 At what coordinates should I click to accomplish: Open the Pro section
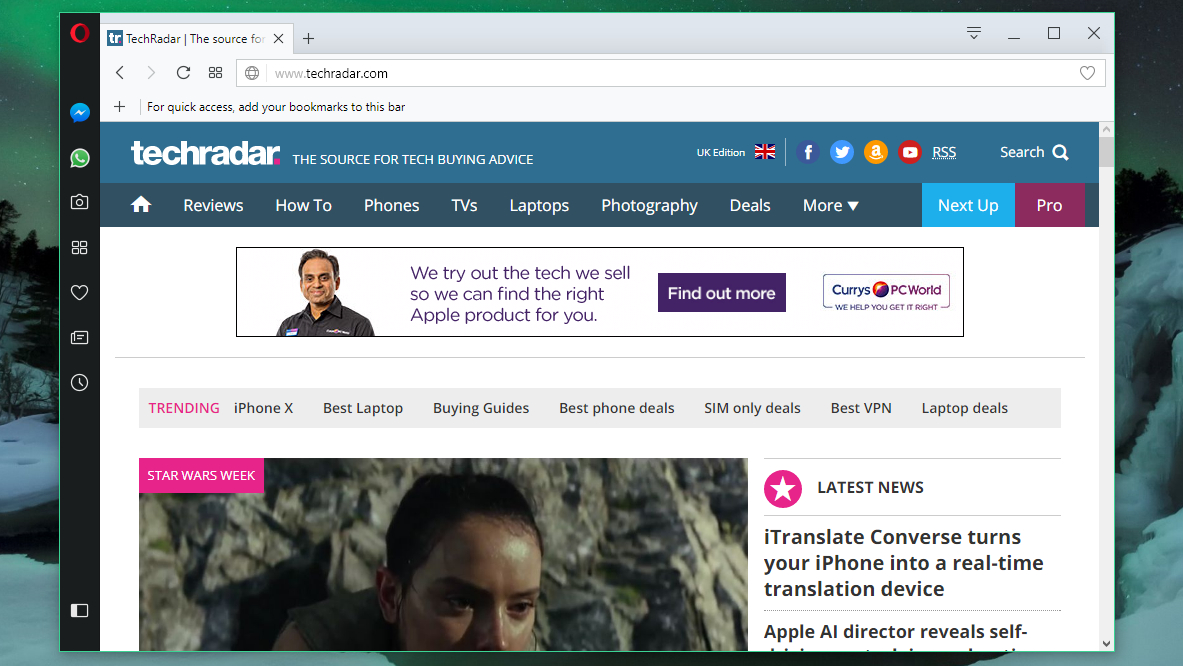point(1049,205)
